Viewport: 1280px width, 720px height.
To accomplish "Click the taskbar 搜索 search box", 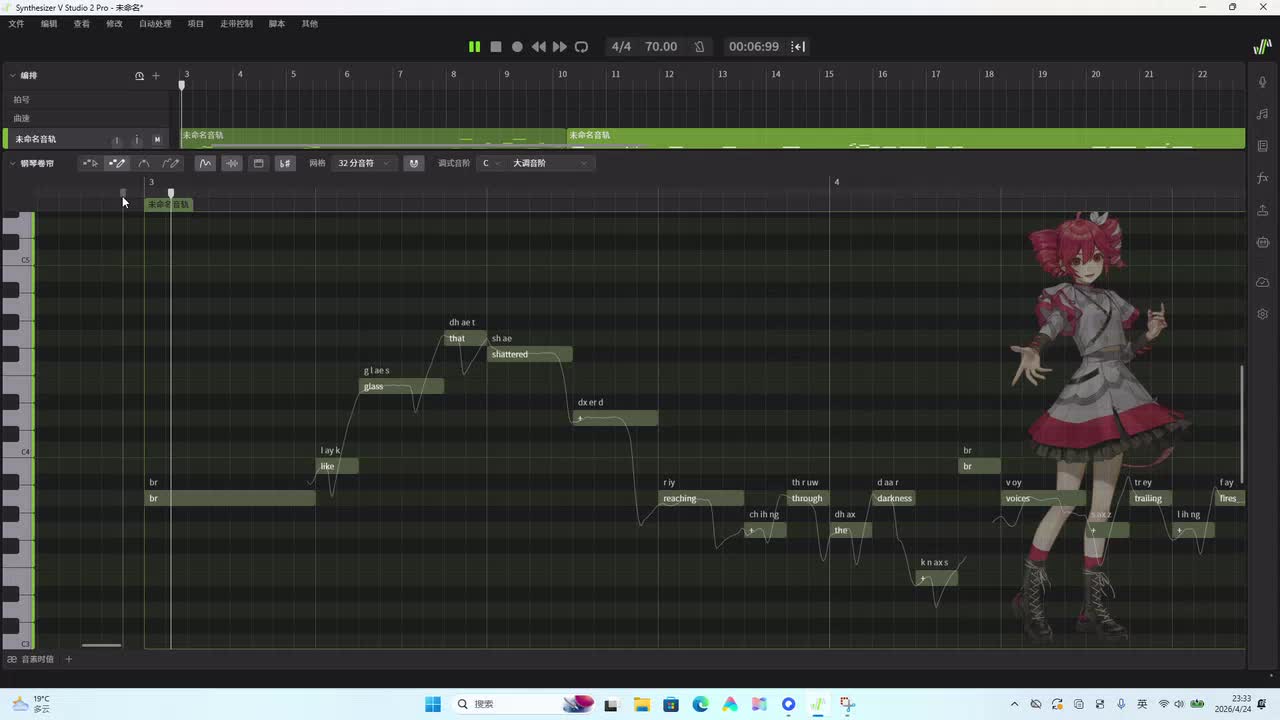I will click(522, 704).
